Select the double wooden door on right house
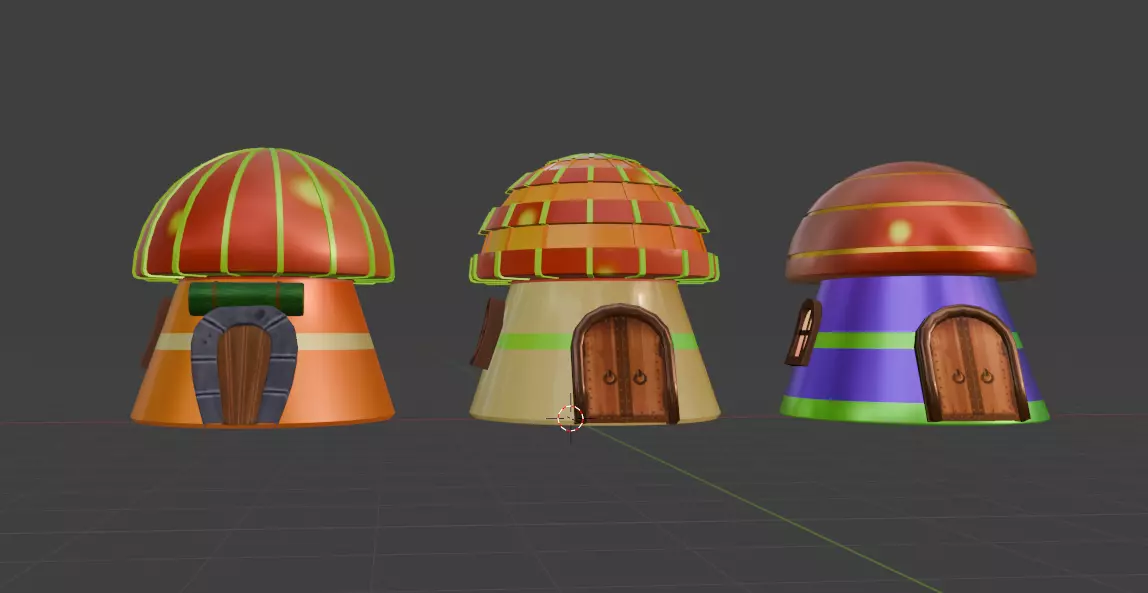This screenshot has width=1148, height=593. click(x=971, y=364)
